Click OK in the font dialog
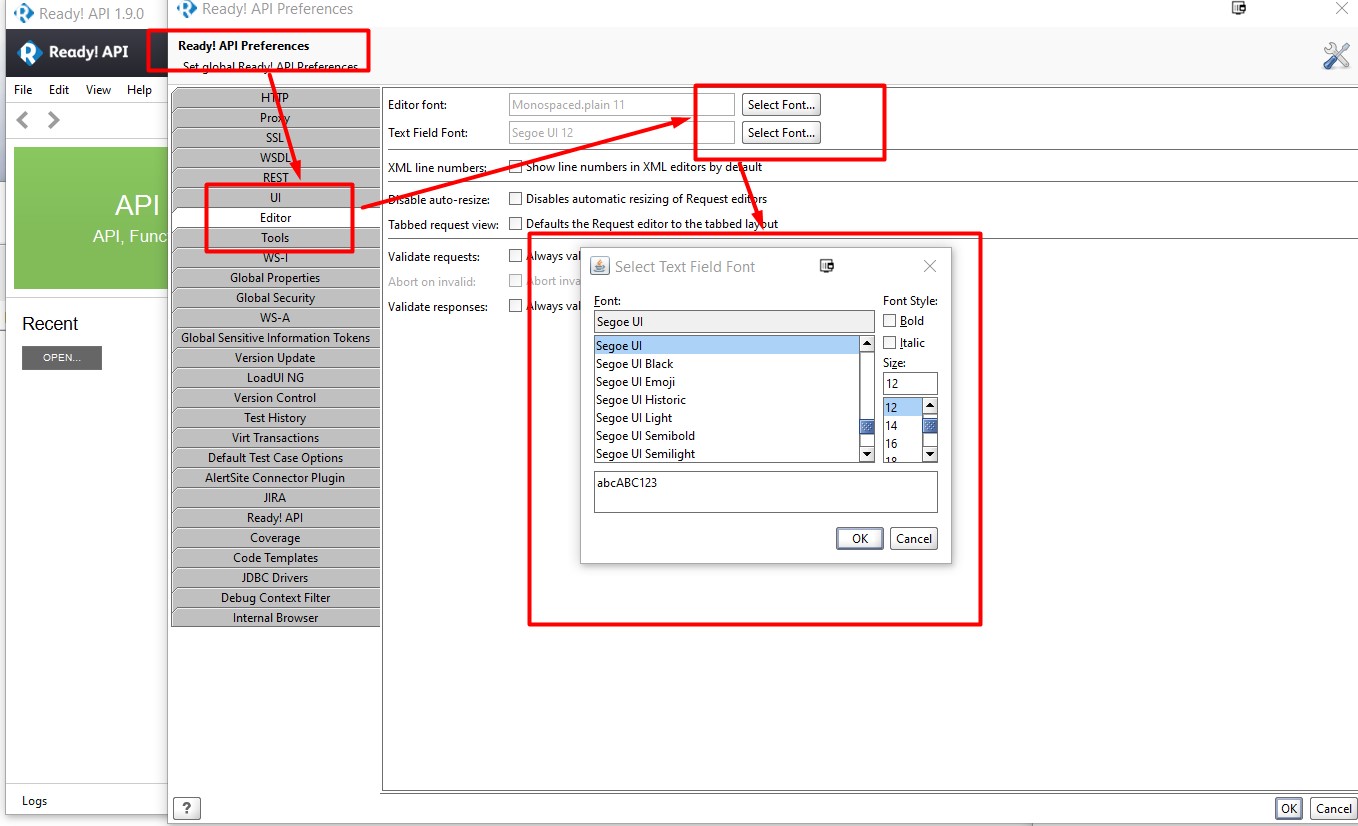 click(859, 538)
